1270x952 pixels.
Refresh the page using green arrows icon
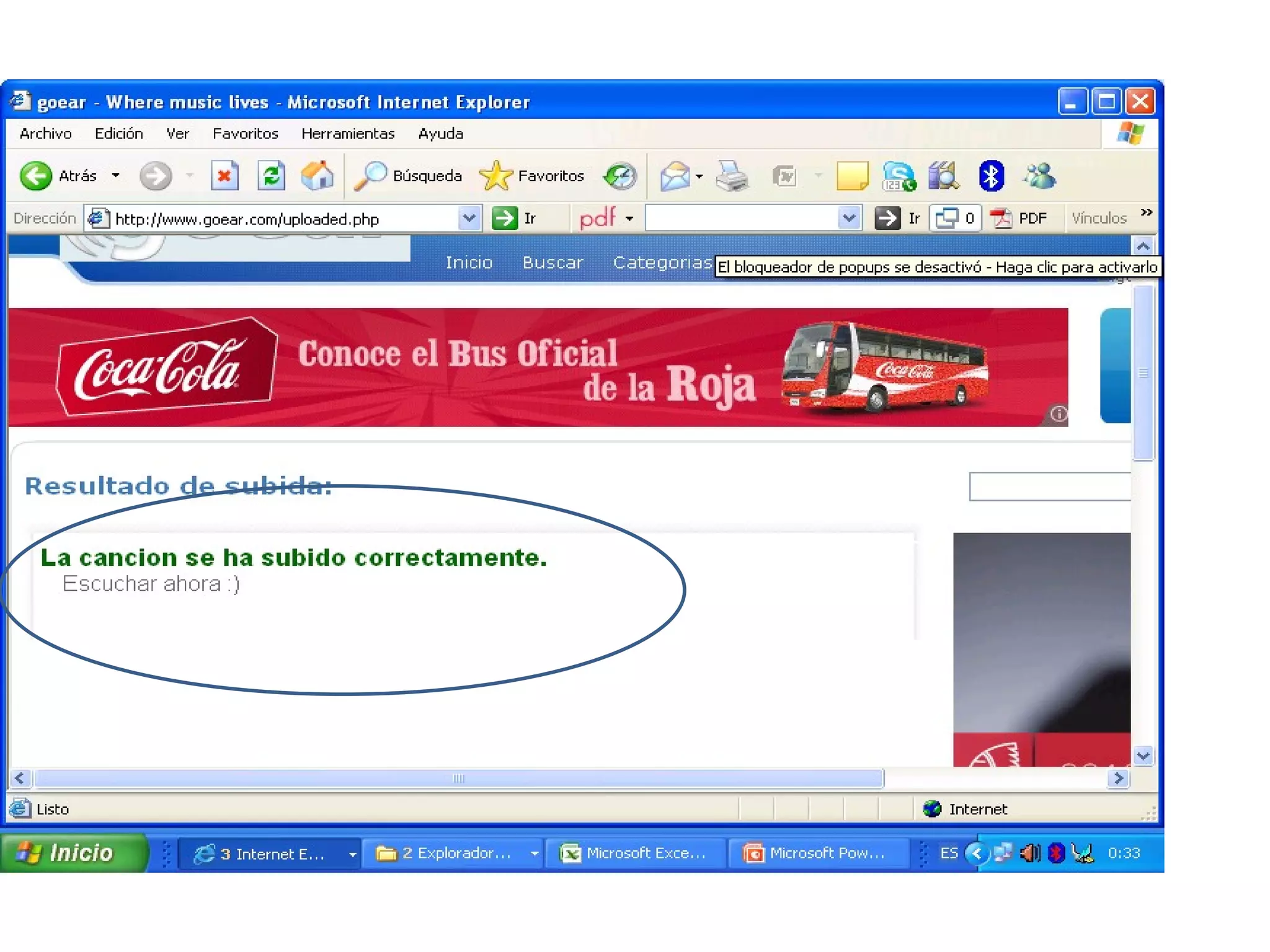(x=271, y=176)
